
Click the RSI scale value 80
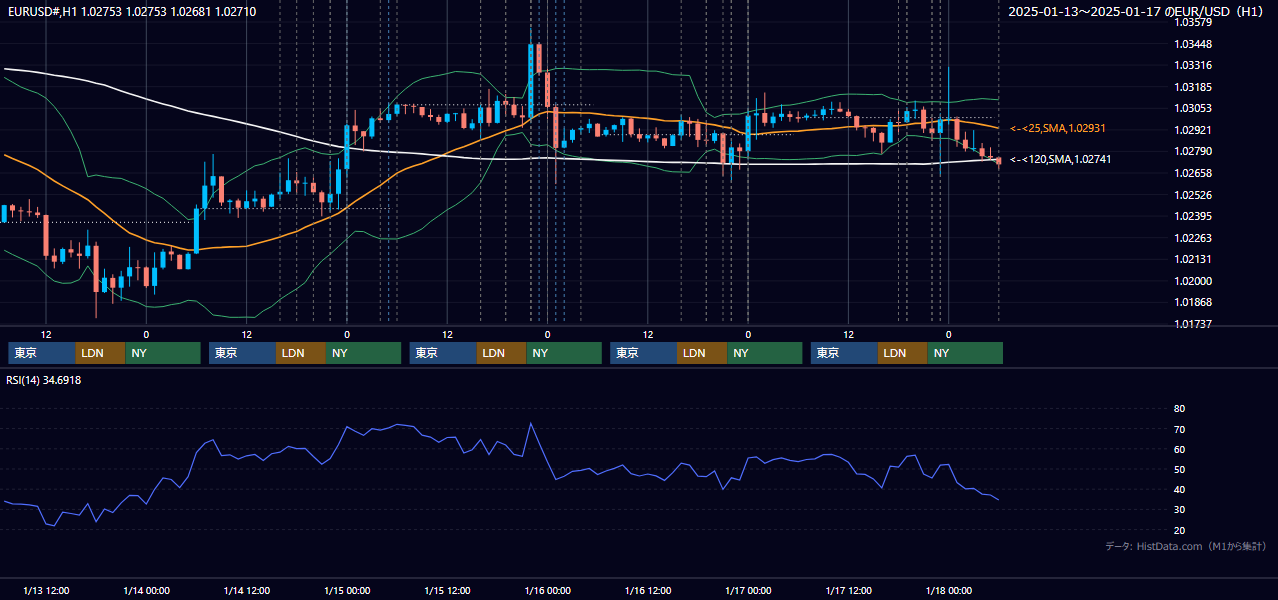[x=1179, y=409]
